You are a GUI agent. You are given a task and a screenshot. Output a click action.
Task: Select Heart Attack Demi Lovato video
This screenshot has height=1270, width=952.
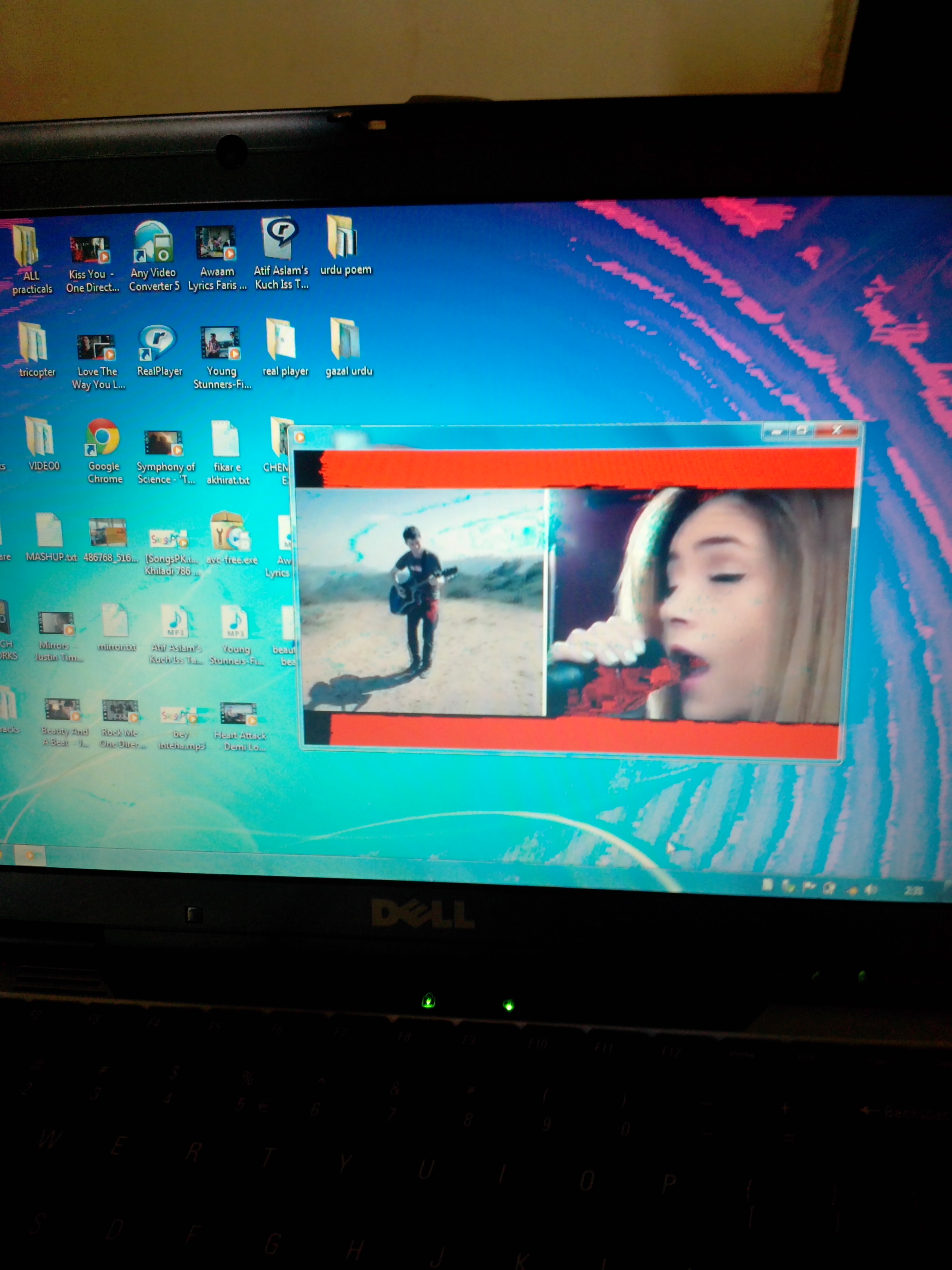[240, 726]
